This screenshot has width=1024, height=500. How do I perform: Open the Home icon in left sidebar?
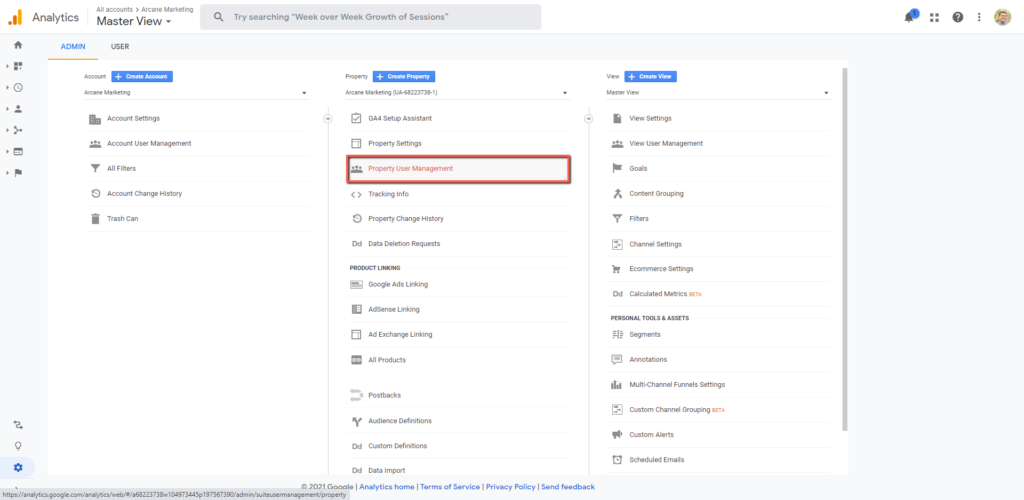[x=18, y=45]
